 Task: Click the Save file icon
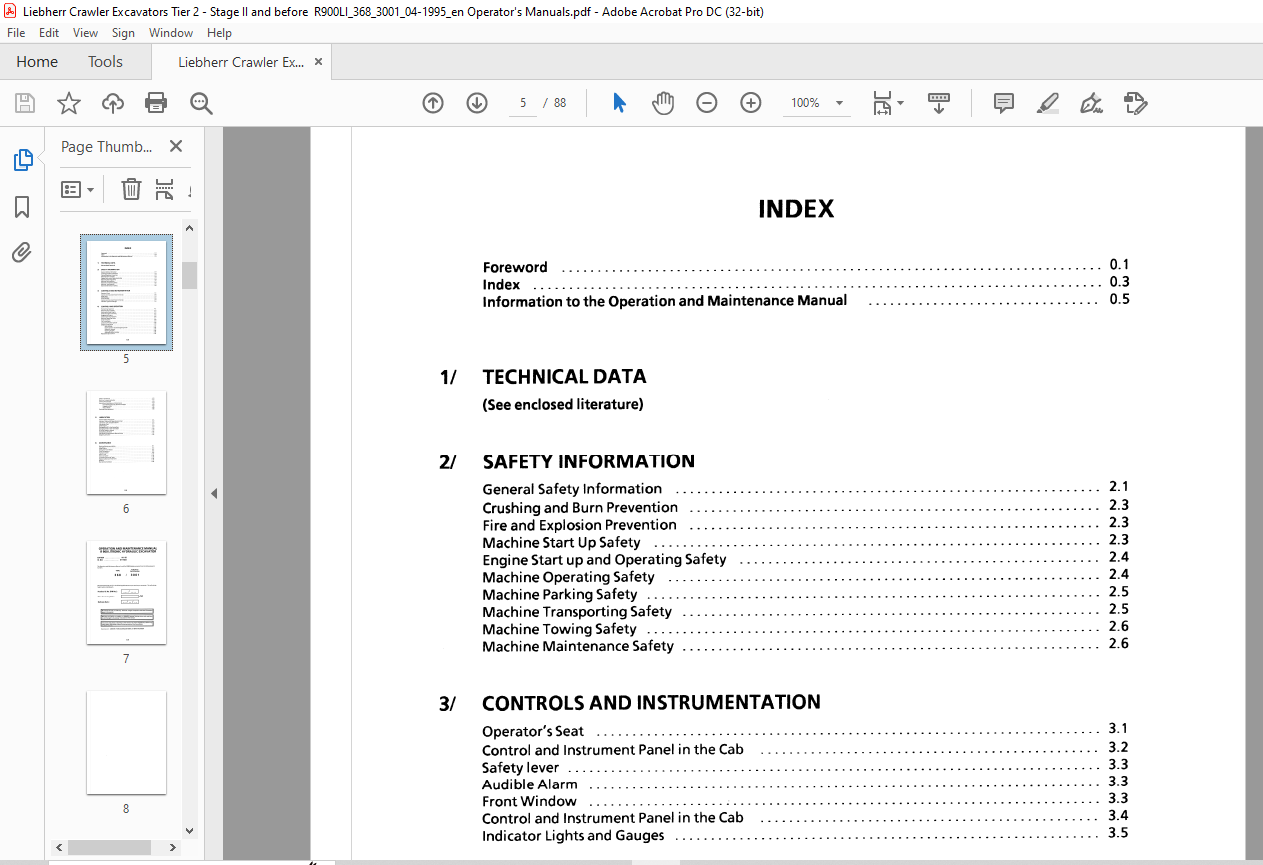[x=25, y=103]
